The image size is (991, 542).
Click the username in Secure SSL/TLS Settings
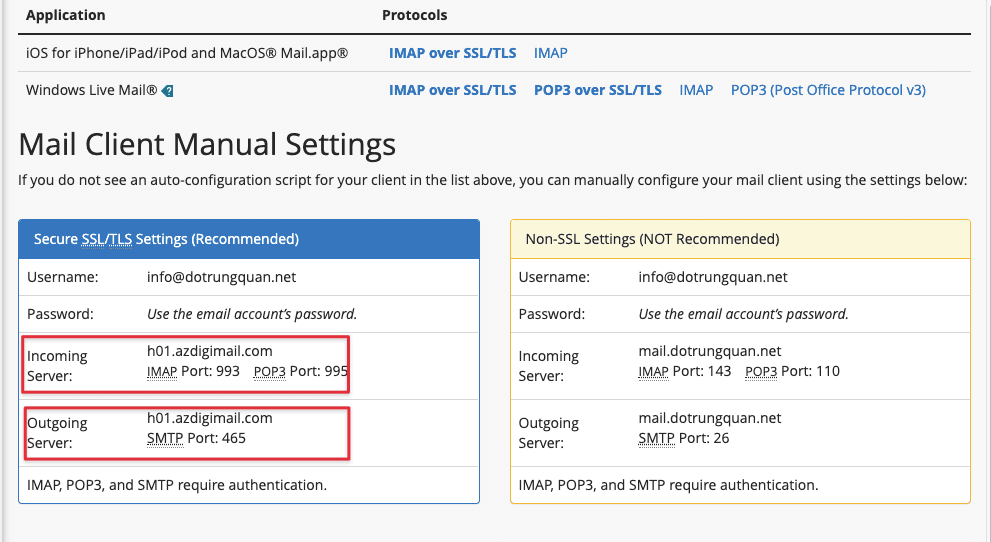(x=221, y=277)
